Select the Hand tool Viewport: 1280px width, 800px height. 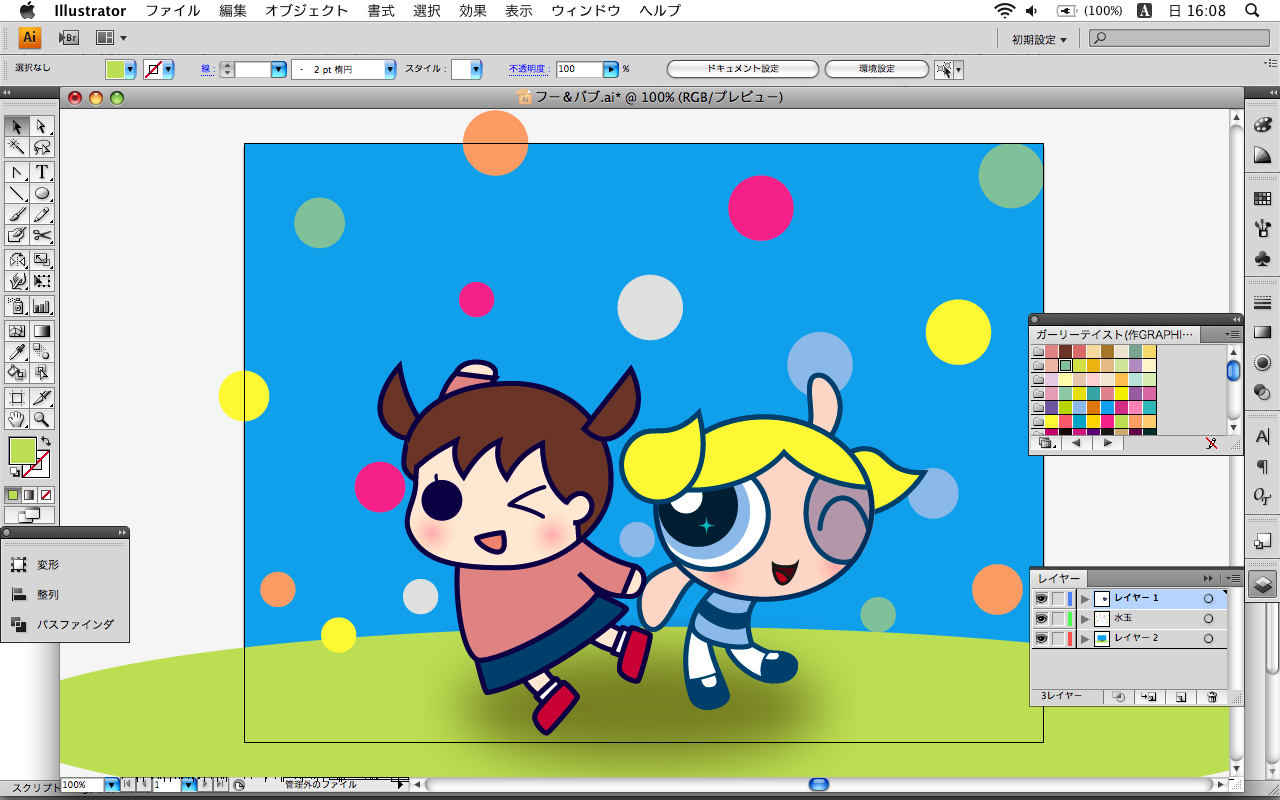[x=17, y=419]
